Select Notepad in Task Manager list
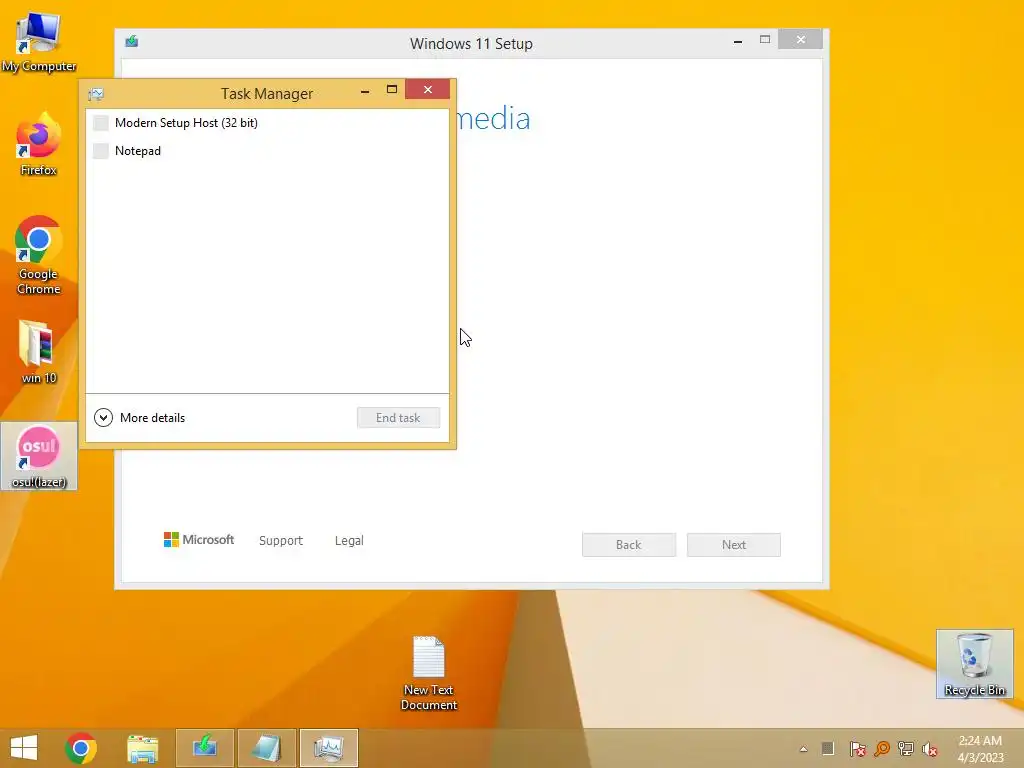Image resolution: width=1024 pixels, height=768 pixels. click(268, 151)
